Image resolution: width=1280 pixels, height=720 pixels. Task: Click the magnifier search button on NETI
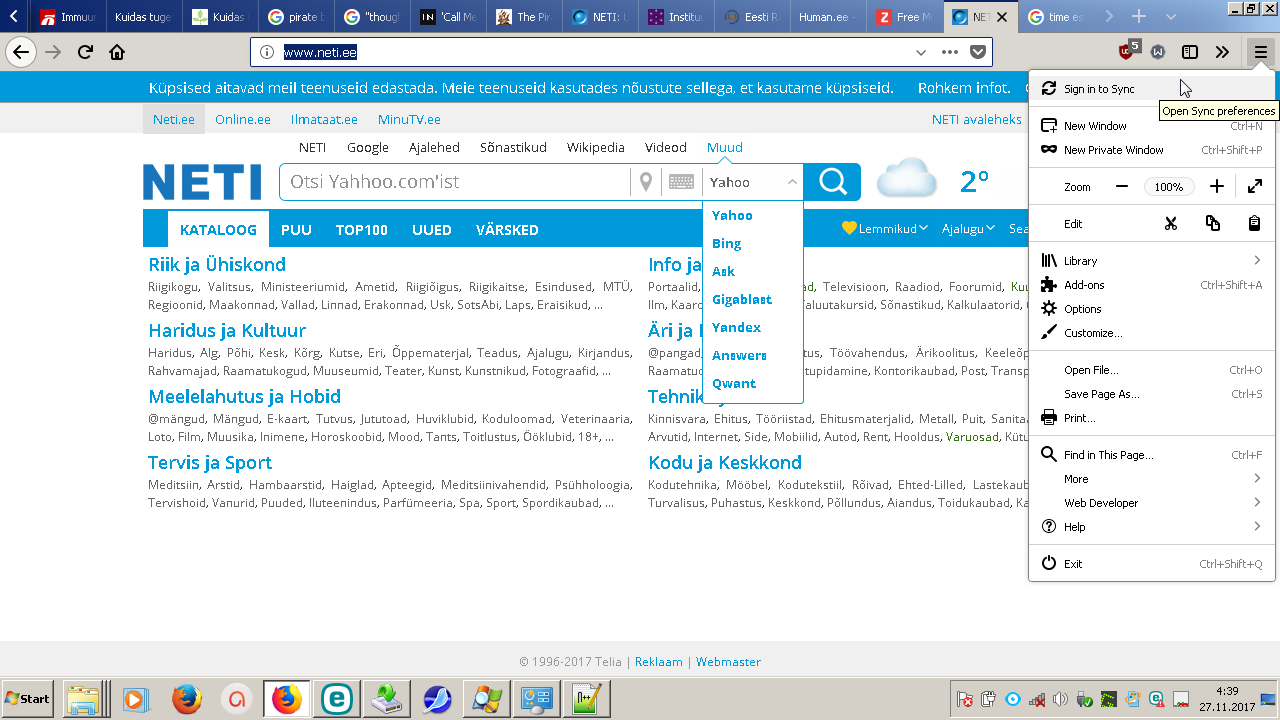point(832,182)
